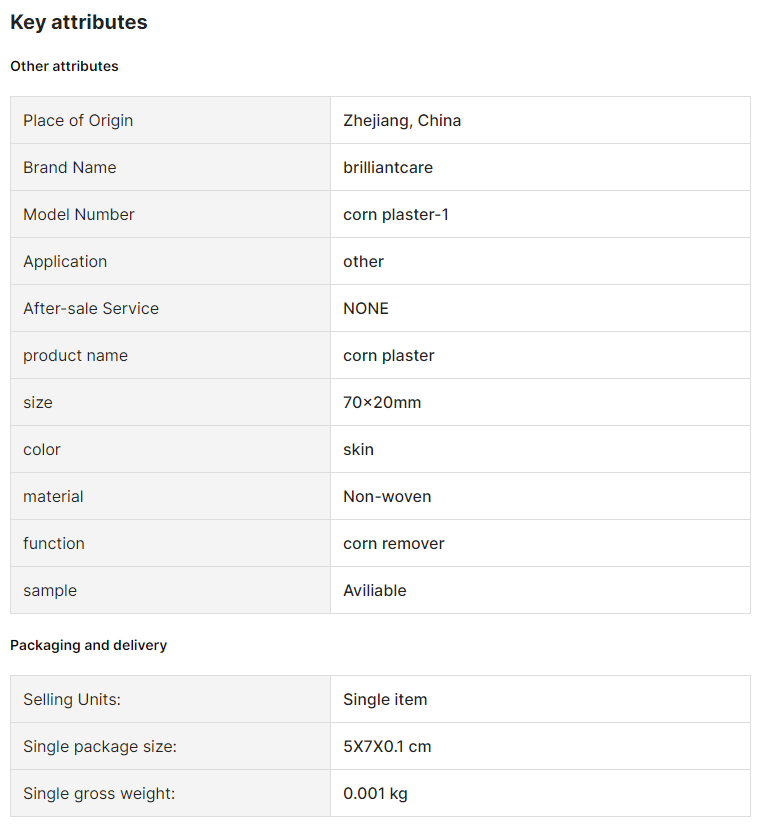Click the Selling Units label
This screenshot has height=834, width=759.
[72, 699]
